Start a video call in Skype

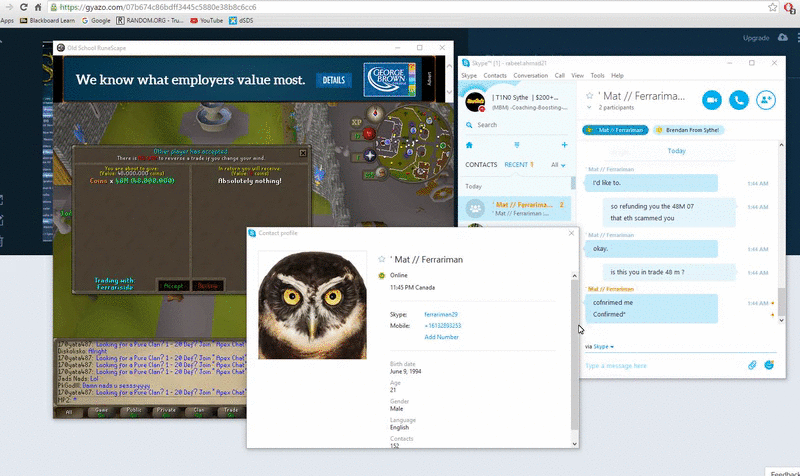pyautogui.click(x=712, y=100)
